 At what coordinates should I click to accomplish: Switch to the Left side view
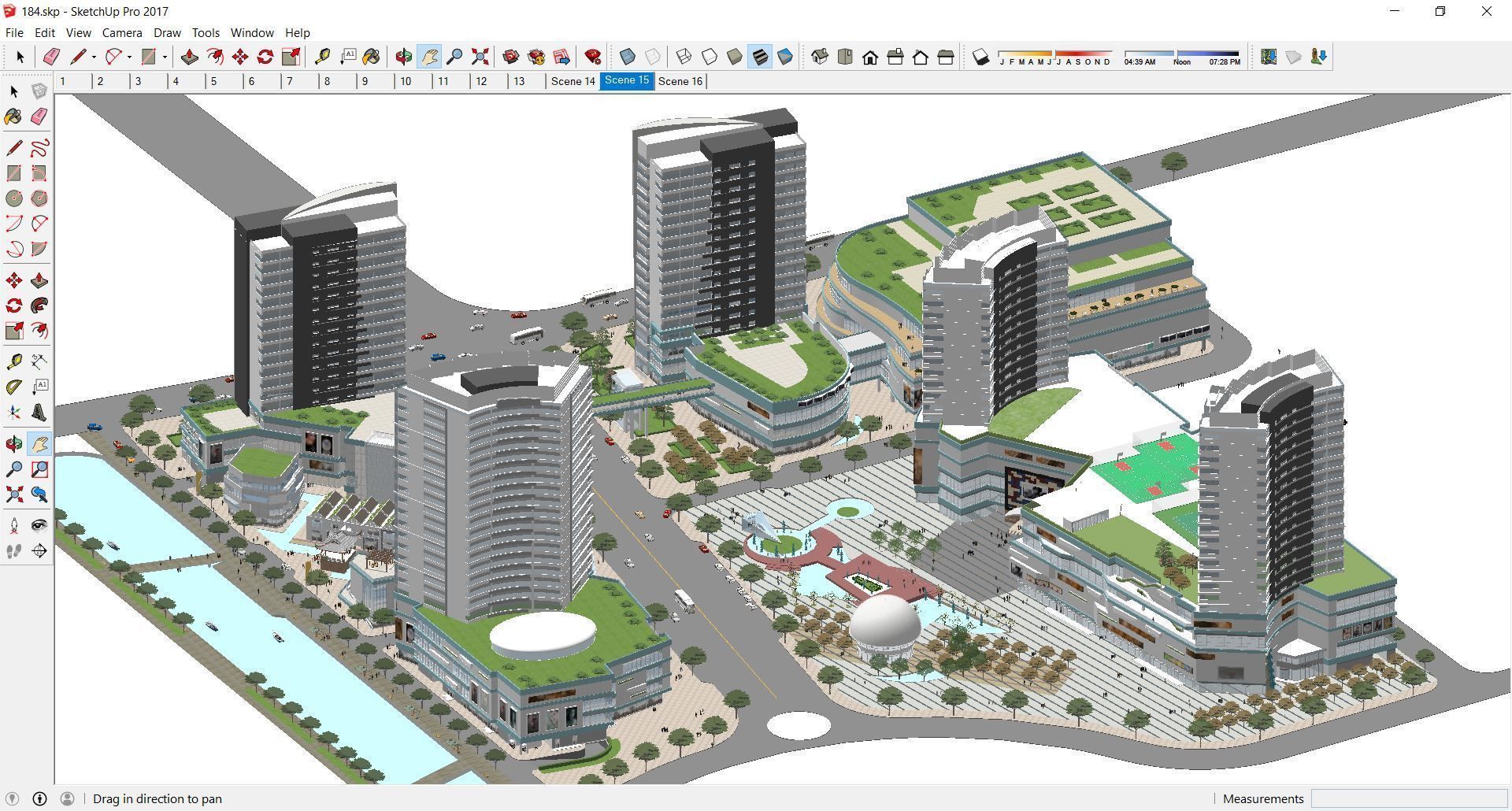946,57
